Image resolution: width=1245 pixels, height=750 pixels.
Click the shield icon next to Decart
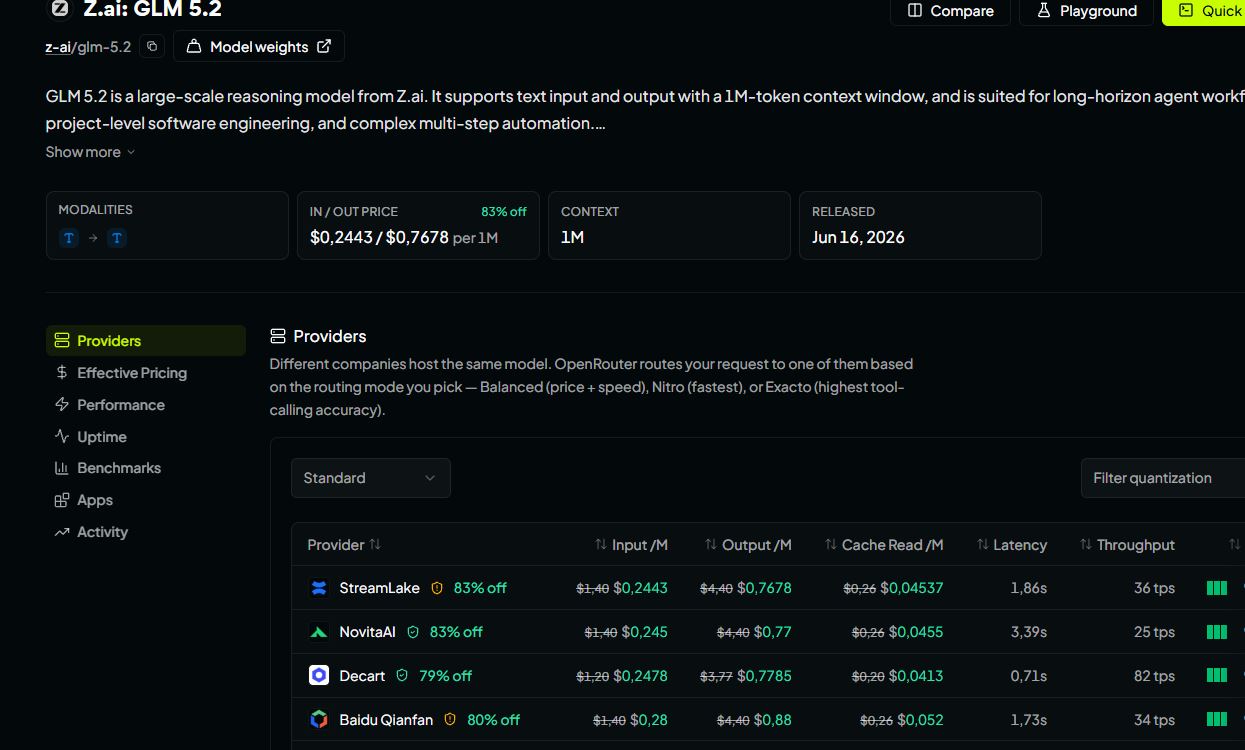pos(402,676)
